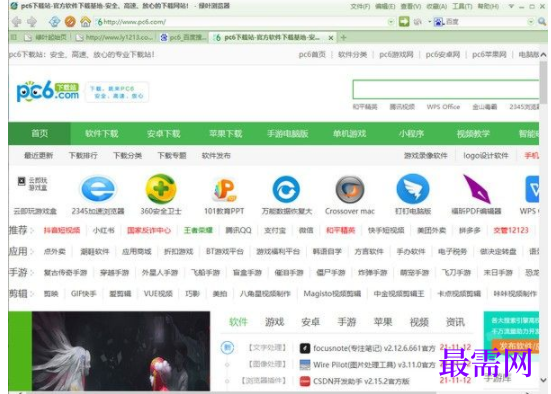The image size is (551, 394).
Task: Switch to the www.ly1213.co tab
Action: click(115, 37)
